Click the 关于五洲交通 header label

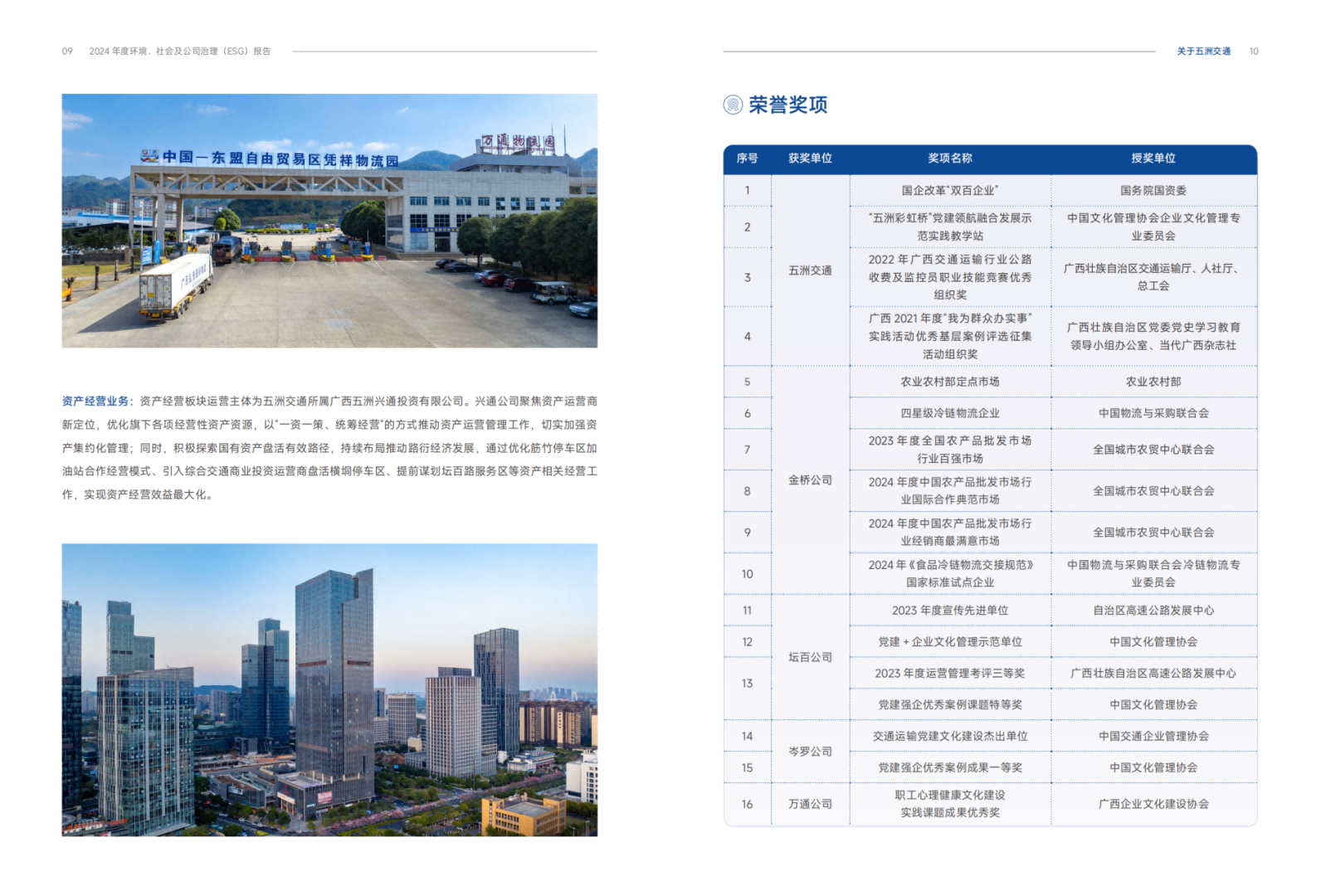tap(1203, 51)
